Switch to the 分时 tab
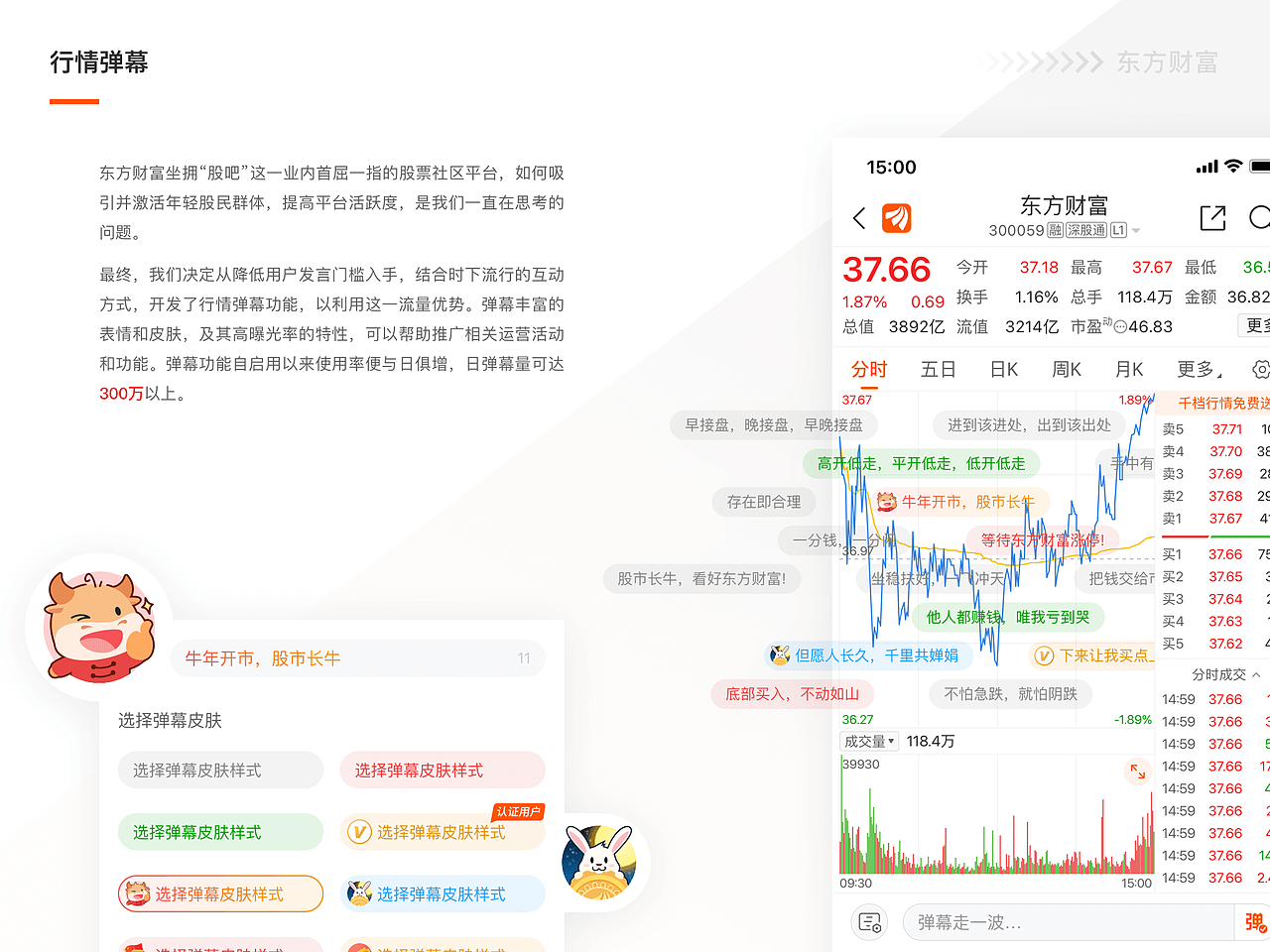Image resolution: width=1270 pixels, height=952 pixels. [x=869, y=369]
